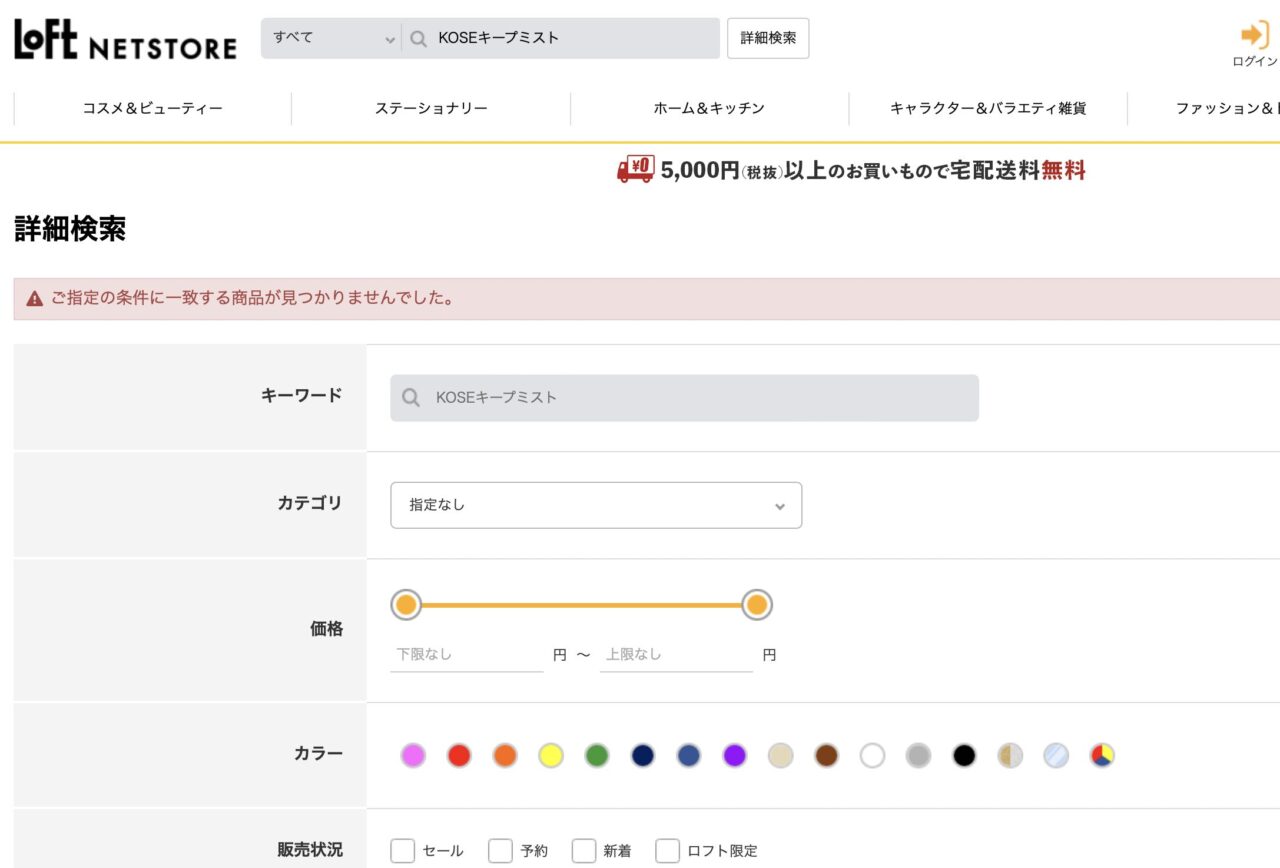Select the brown color swatch
The width and height of the screenshot is (1280, 868).
(x=826, y=755)
